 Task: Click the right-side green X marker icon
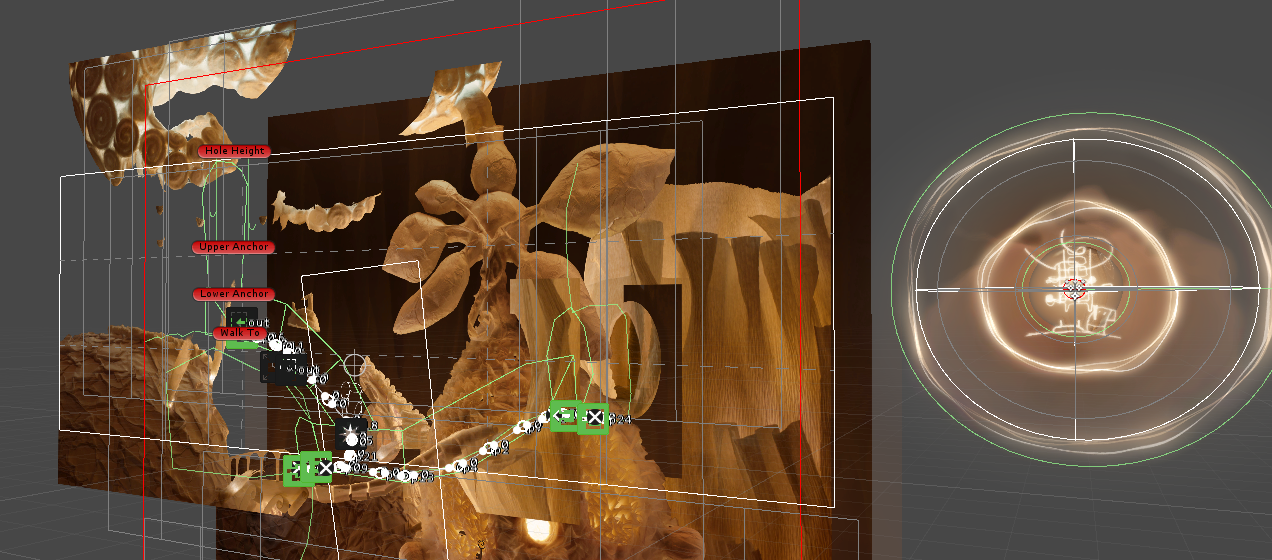(595, 418)
